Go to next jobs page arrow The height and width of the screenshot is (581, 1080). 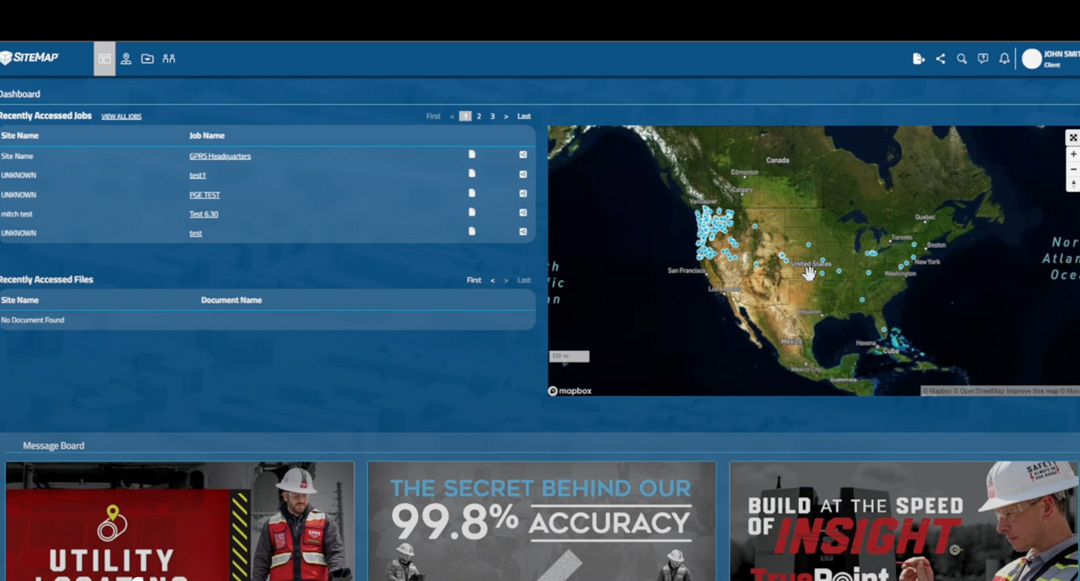[x=506, y=116]
